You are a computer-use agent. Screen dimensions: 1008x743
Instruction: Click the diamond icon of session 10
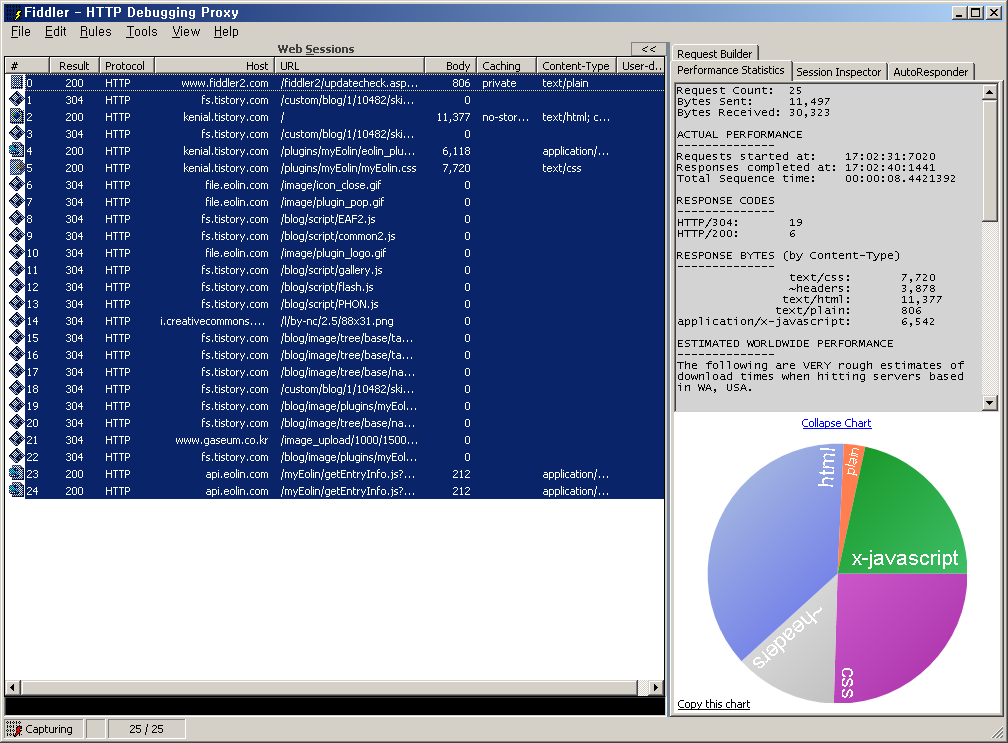(x=17, y=253)
